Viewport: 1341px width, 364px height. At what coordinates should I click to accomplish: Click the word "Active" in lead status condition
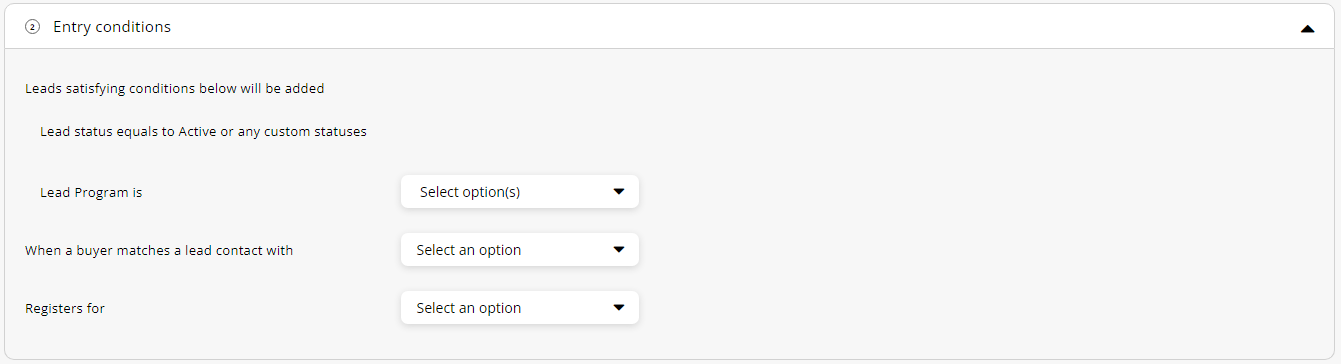tap(198, 132)
